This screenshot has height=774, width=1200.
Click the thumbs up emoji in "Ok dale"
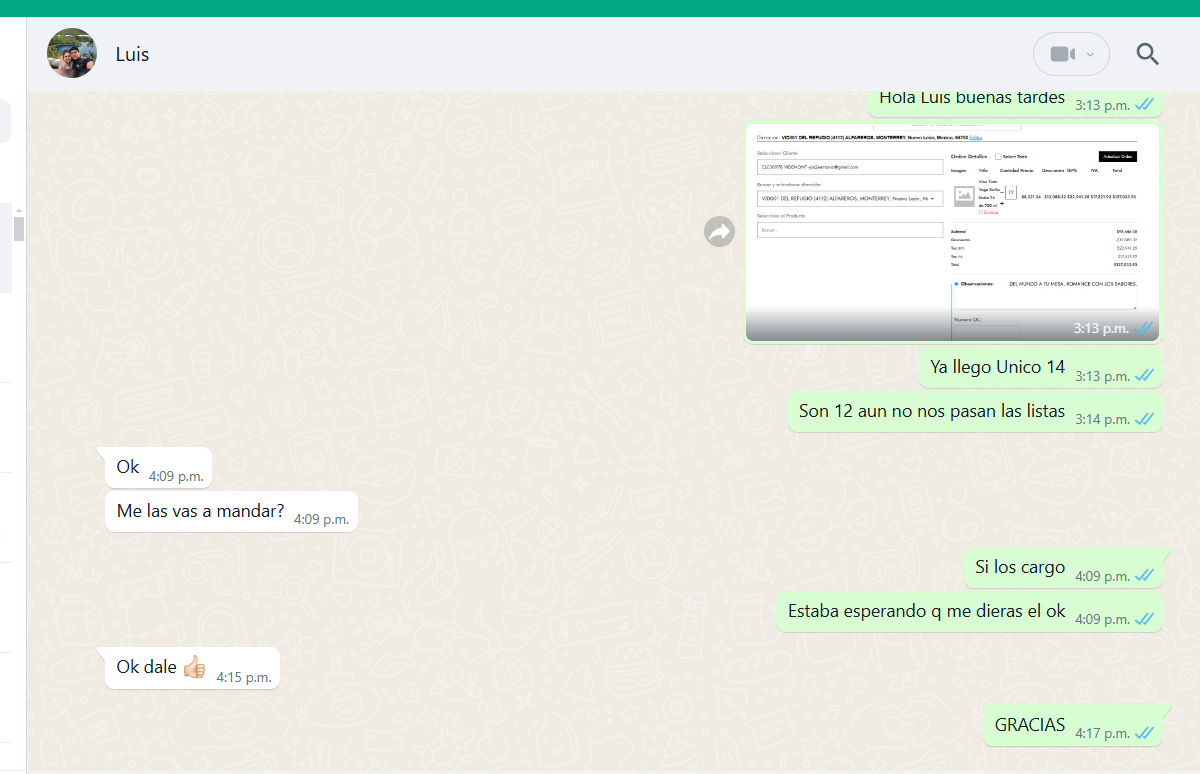pos(194,667)
